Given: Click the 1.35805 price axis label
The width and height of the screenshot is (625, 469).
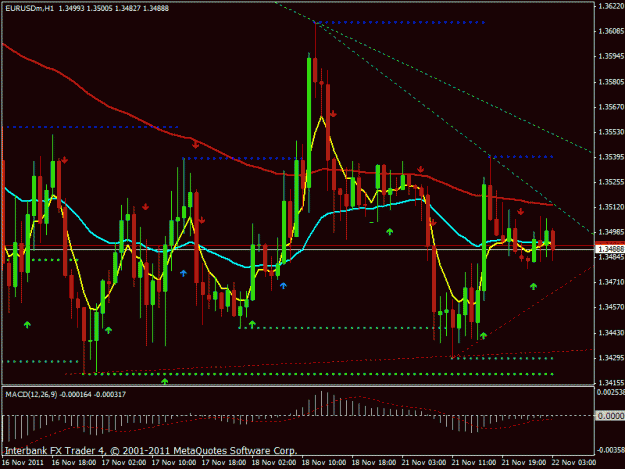Looking at the screenshot, I should coord(611,82).
